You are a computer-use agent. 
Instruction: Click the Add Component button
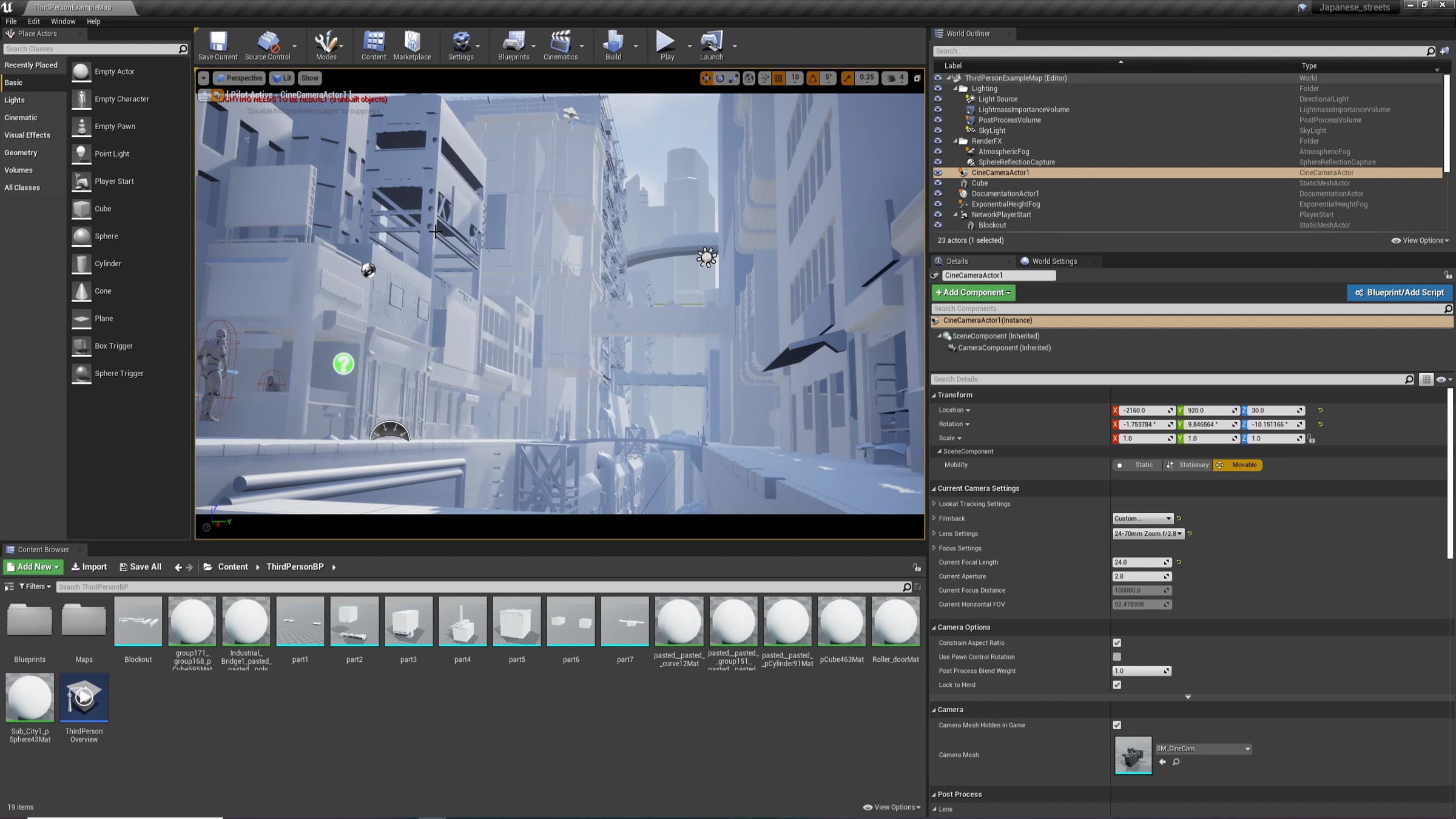pyautogui.click(x=973, y=292)
